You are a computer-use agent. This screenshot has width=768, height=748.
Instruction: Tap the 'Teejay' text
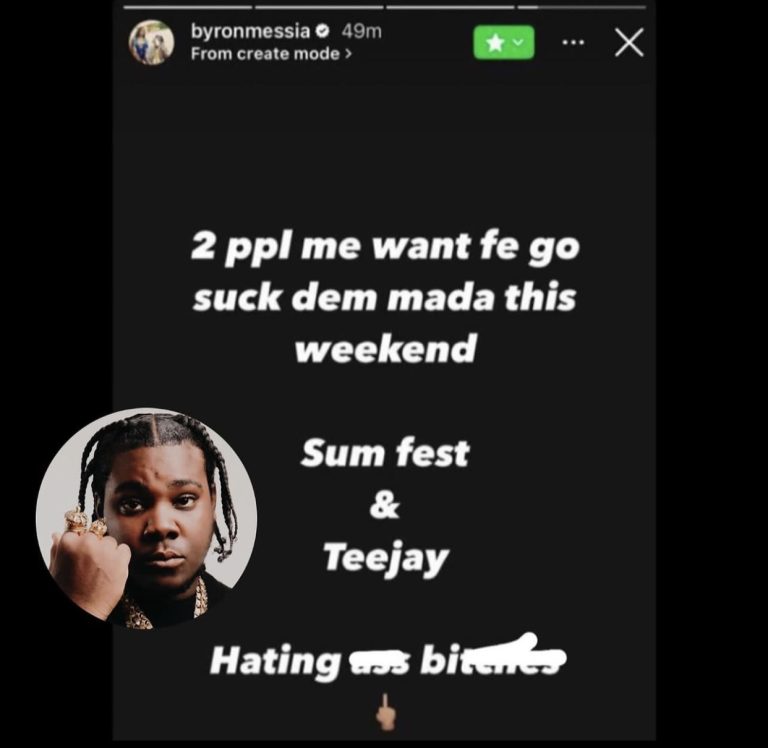click(x=386, y=558)
